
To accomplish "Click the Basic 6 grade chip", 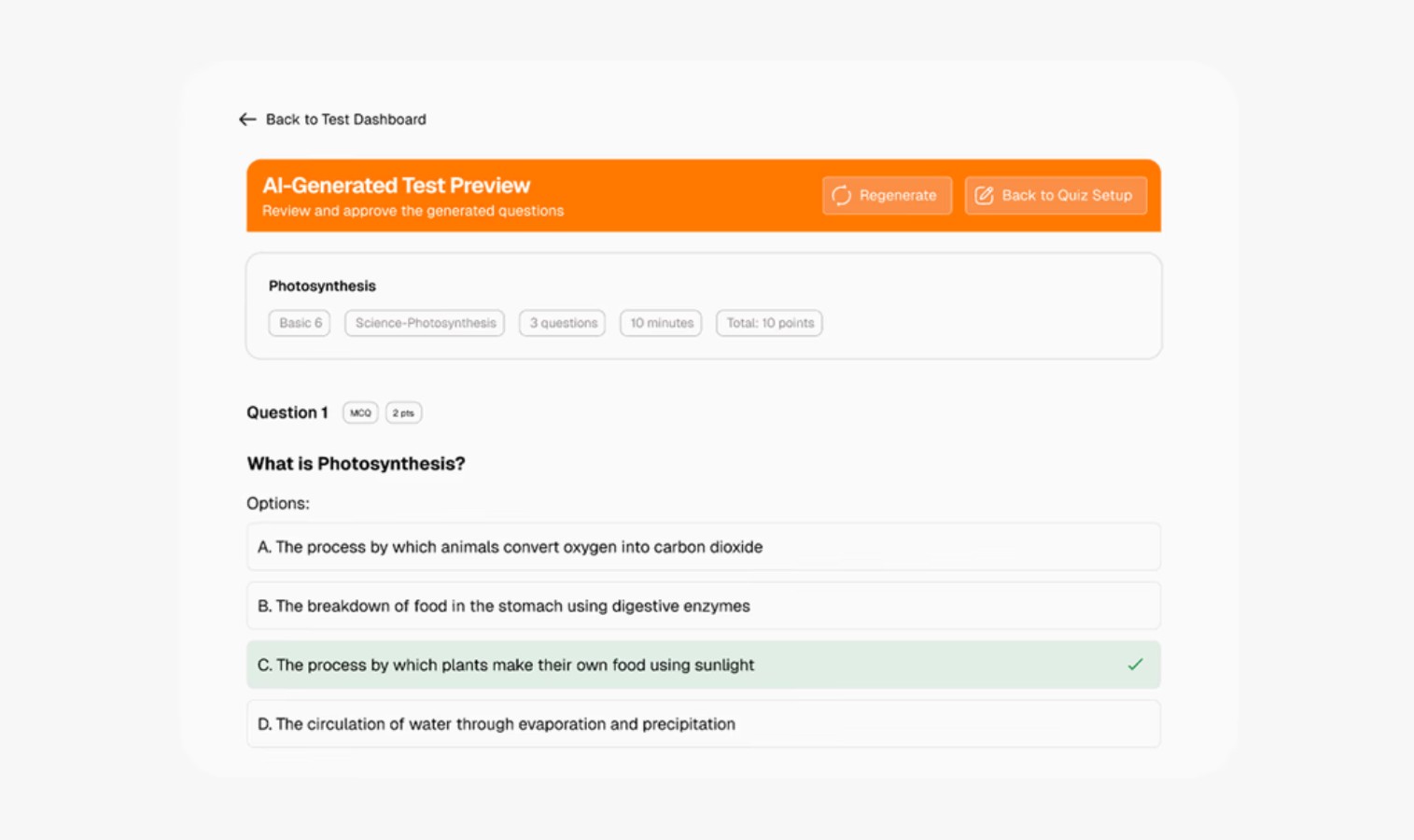I will point(299,322).
